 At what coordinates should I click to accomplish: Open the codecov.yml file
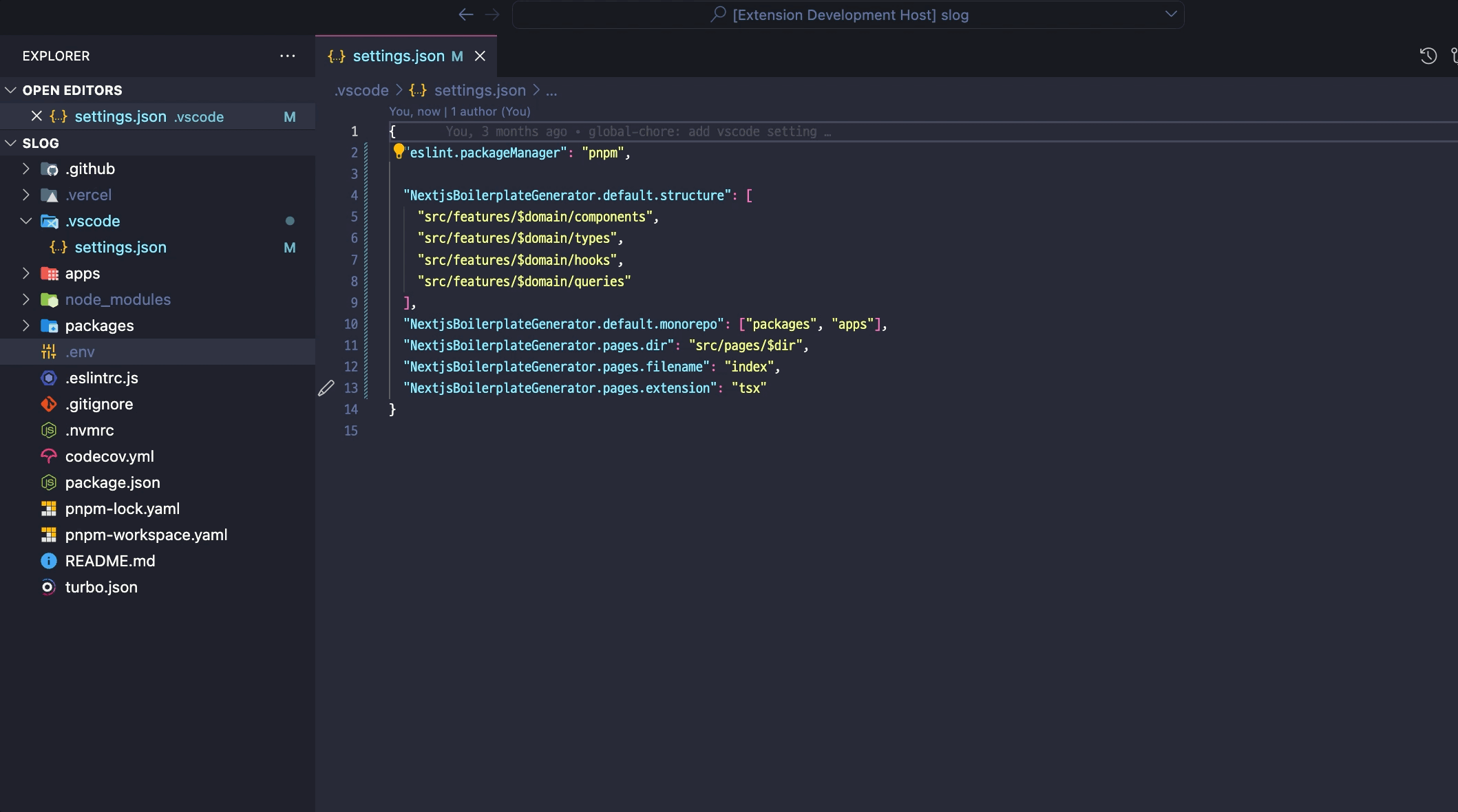109,456
